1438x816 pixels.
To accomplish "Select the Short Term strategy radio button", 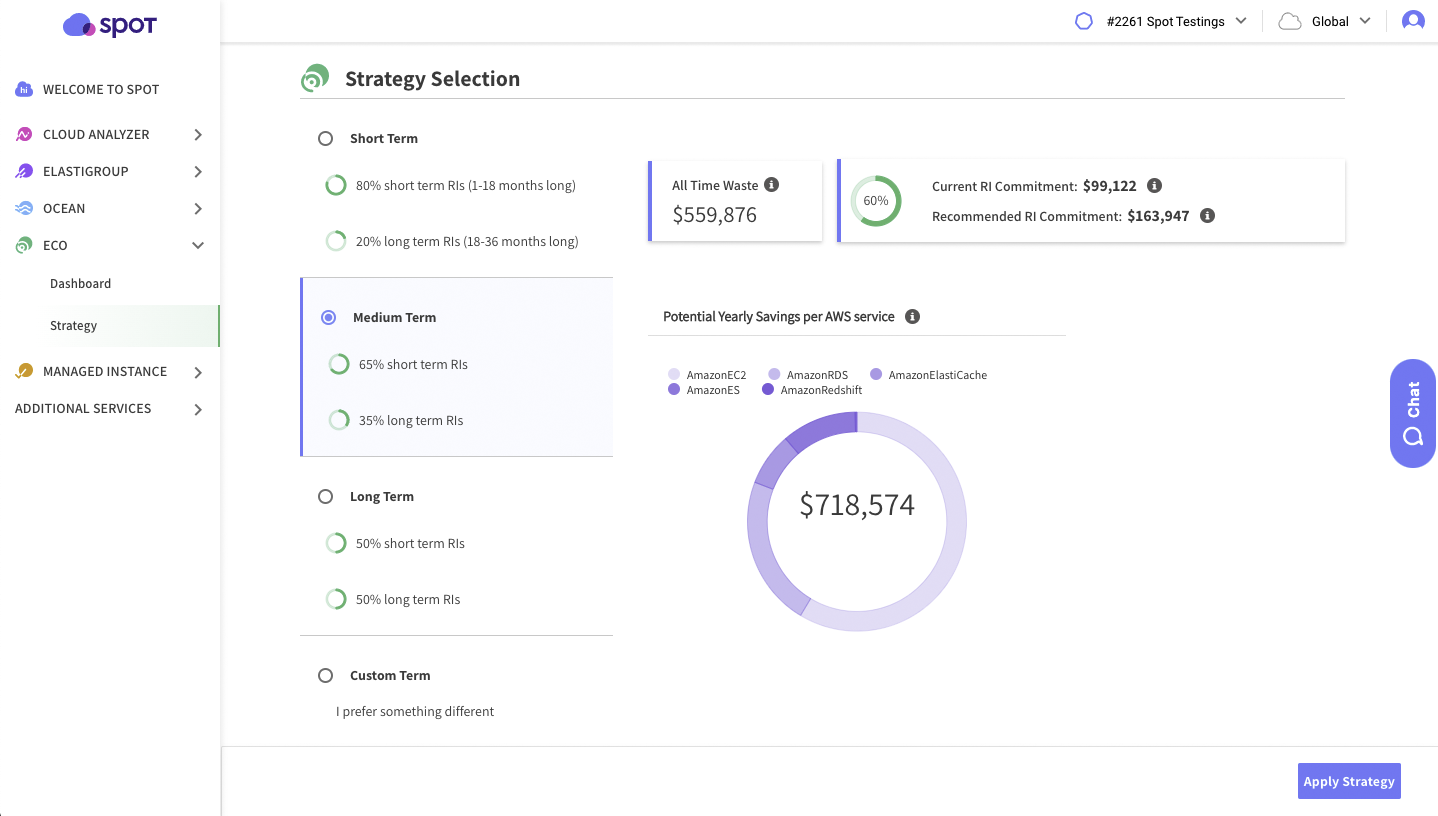I will coord(325,139).
